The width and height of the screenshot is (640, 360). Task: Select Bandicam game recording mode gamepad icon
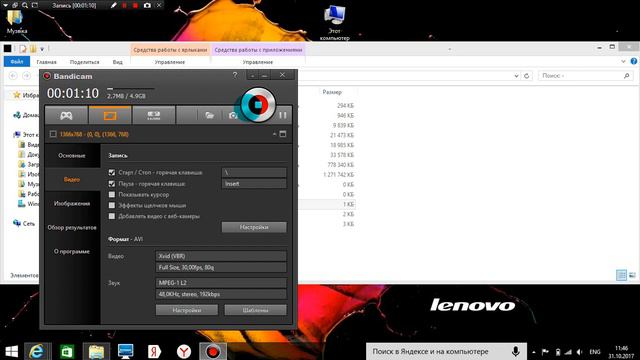click(x=66, y=115)
